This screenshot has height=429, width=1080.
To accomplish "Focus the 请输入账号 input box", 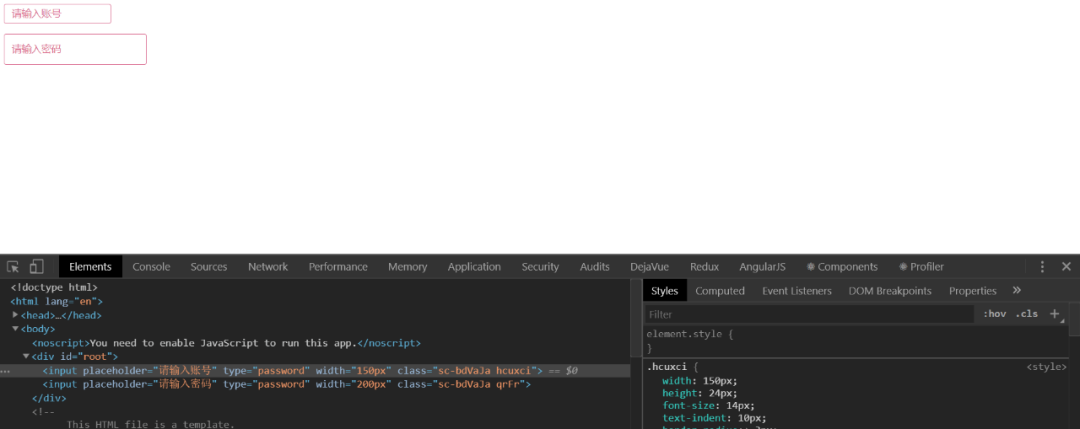I will click(58, 14).
